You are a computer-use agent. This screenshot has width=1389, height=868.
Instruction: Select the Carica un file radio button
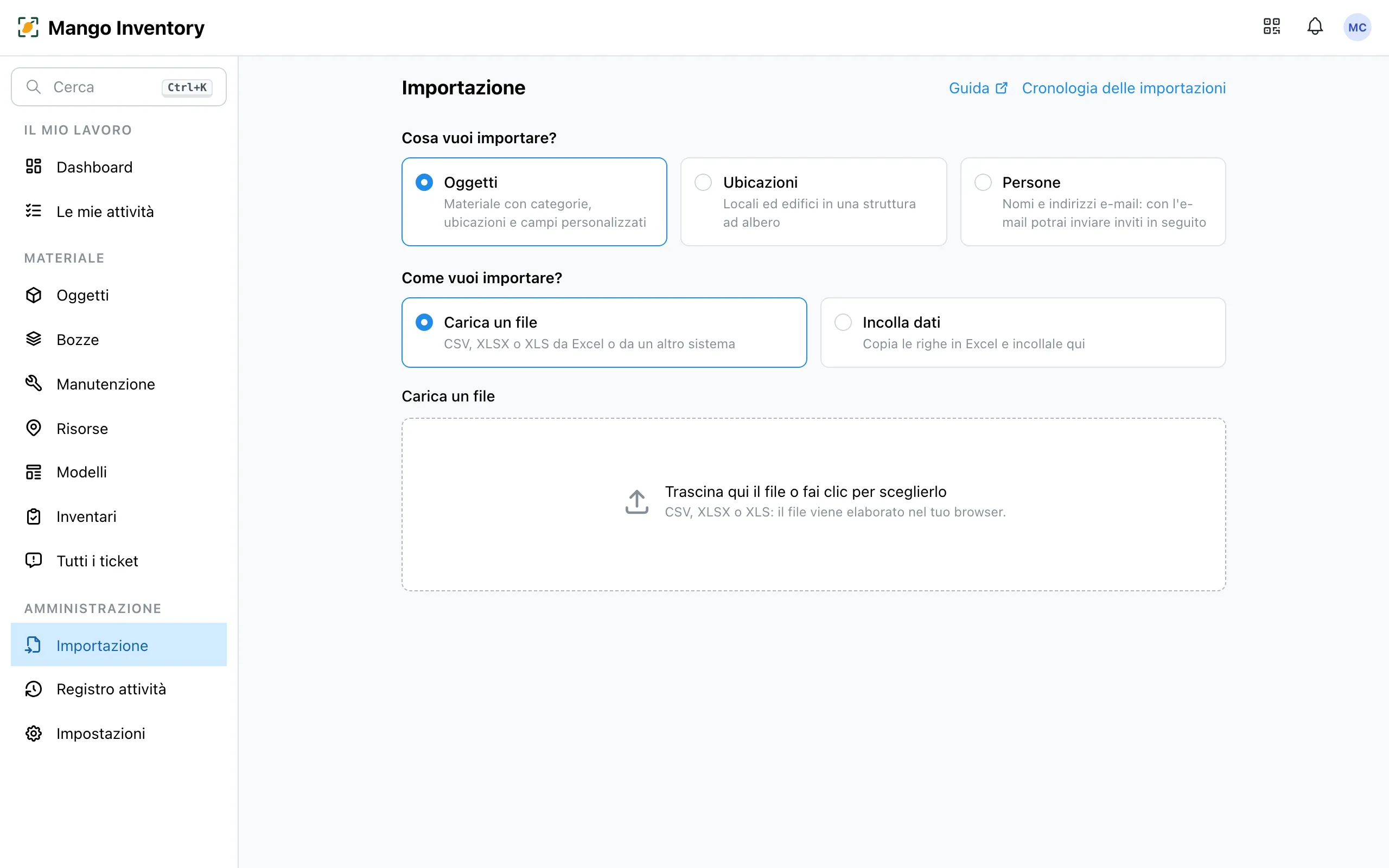pos(424,323)
